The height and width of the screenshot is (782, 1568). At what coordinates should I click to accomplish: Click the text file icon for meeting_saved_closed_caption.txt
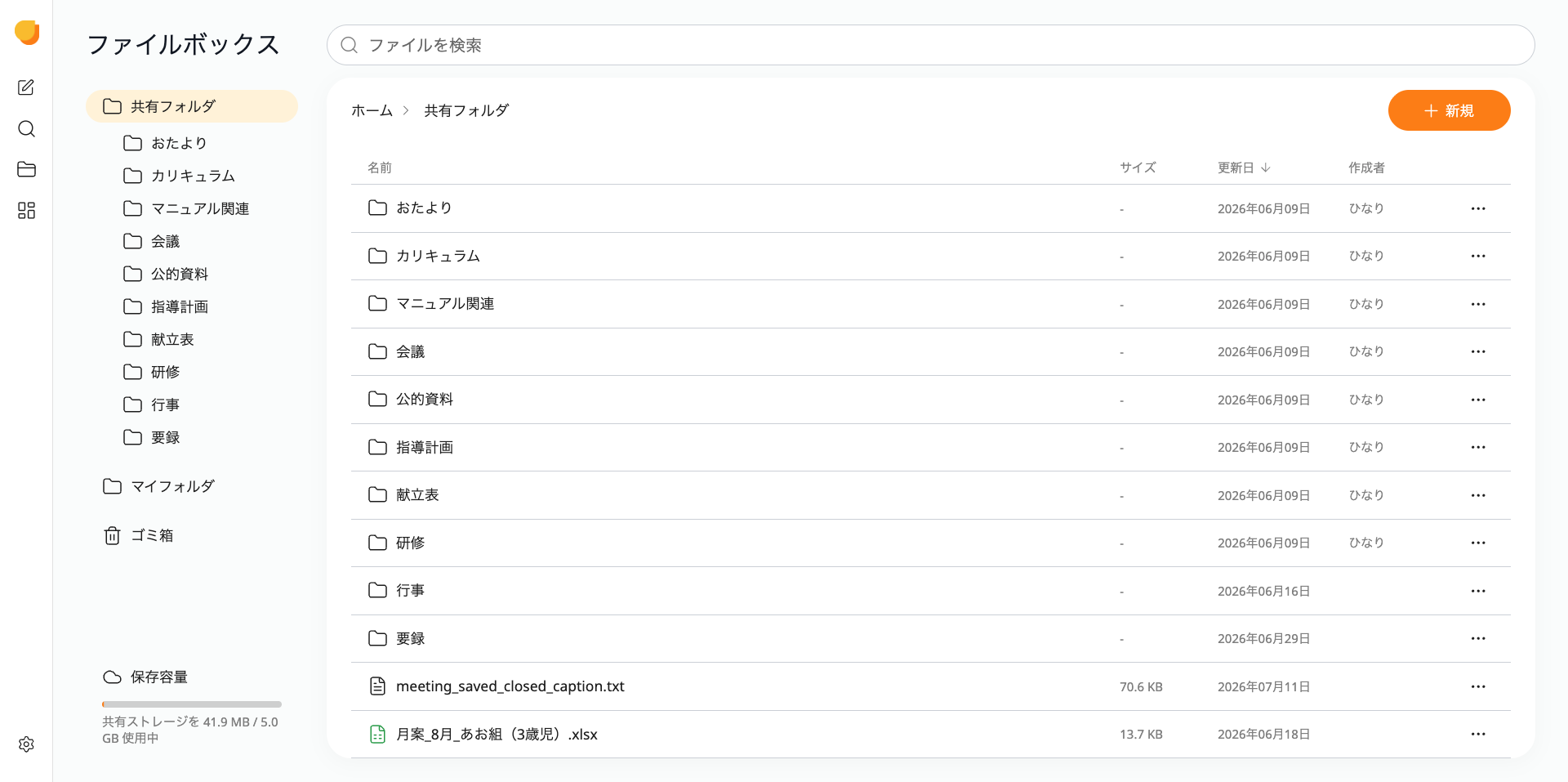pos(377,686)
